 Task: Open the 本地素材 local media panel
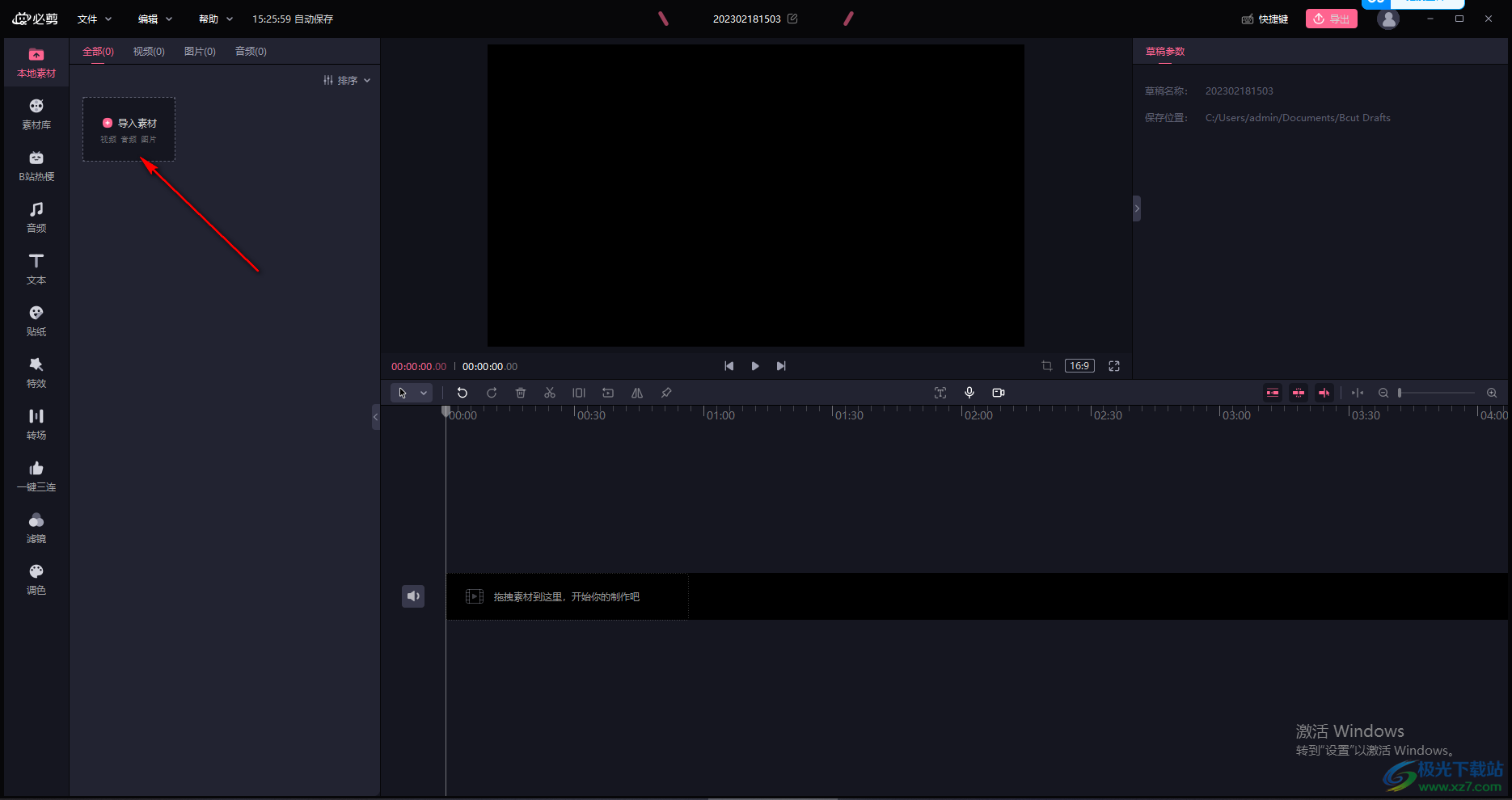(x=36, y=63)
